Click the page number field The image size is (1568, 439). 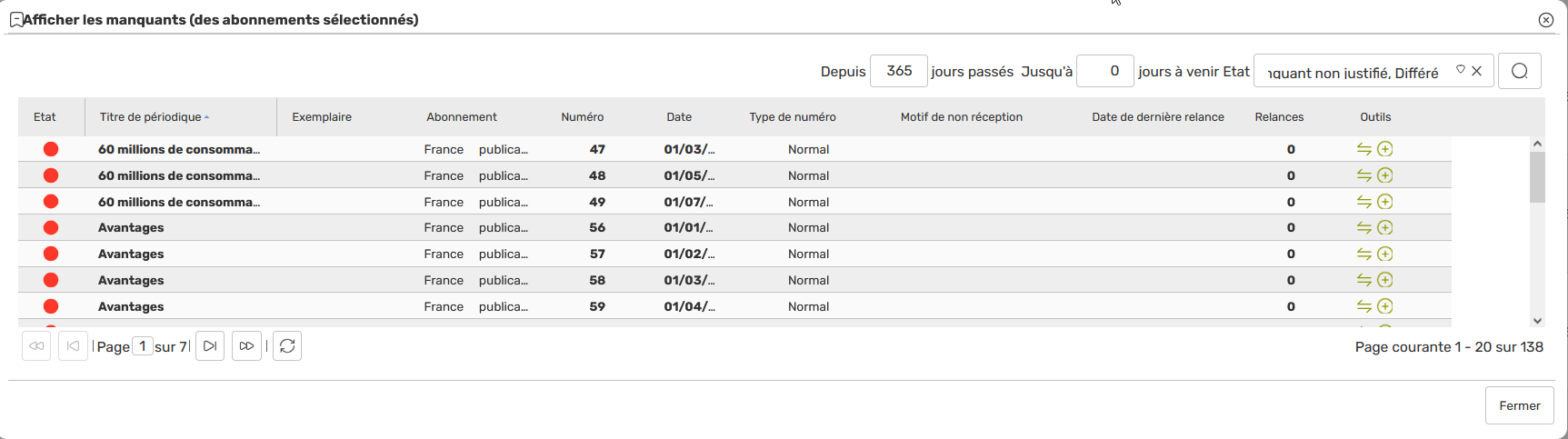tap(142, 346)
